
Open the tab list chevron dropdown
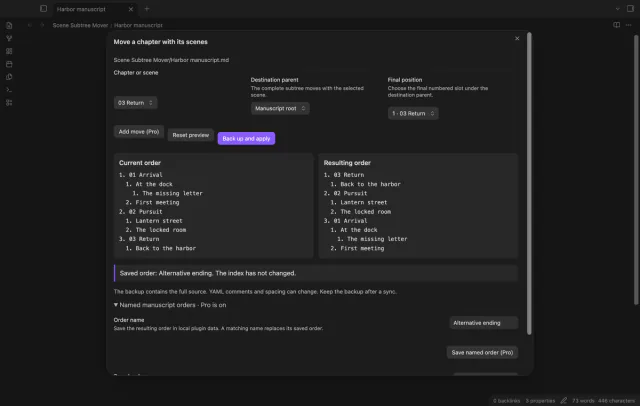tap(618, 9)
